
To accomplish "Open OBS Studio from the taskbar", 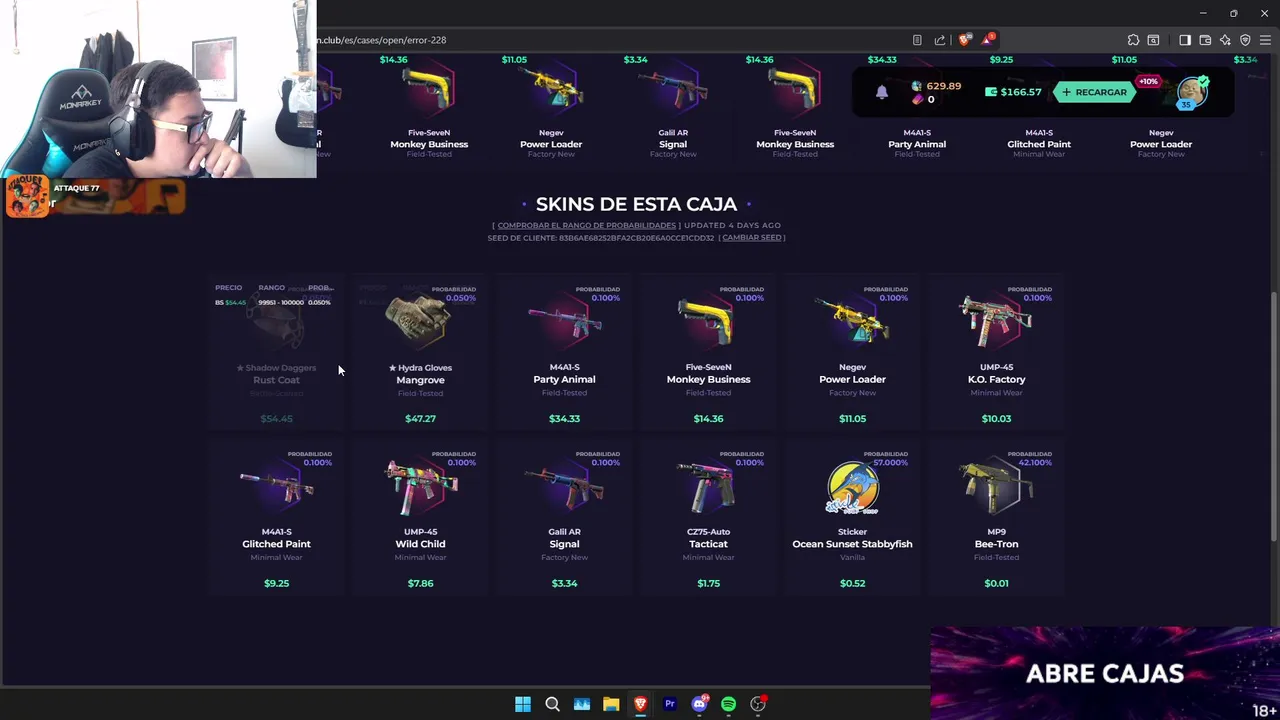I will 758,704.
